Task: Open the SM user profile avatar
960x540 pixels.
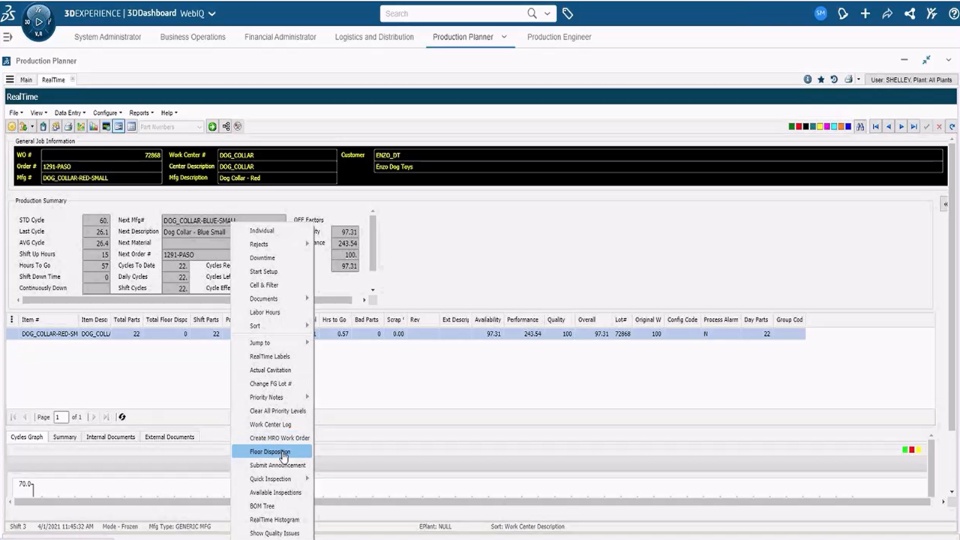Action: coord(820,13)
